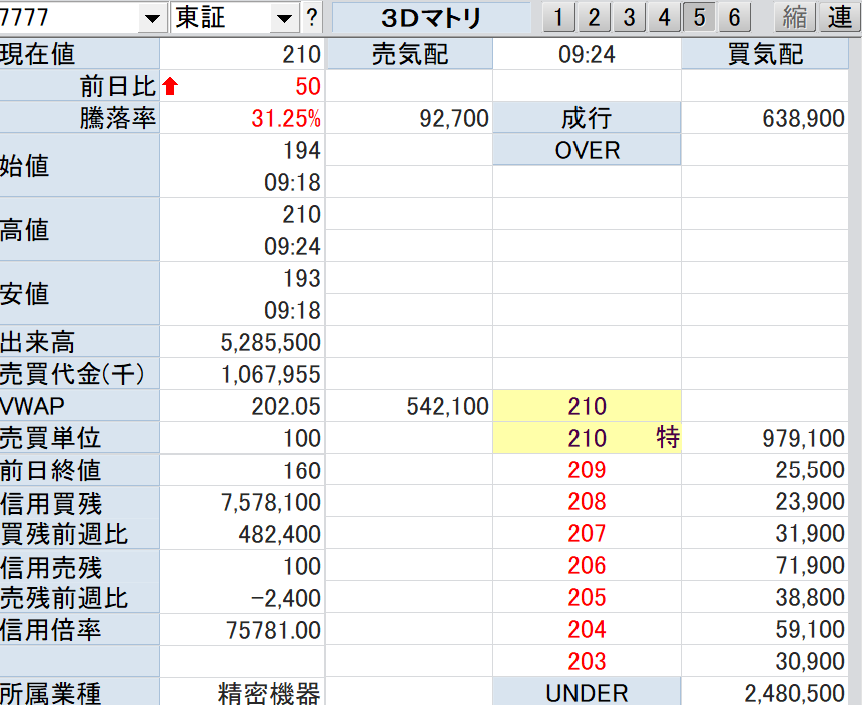Click the market buy volume 638,900
This screenshot has width=862, height=705.
(803, 118)
